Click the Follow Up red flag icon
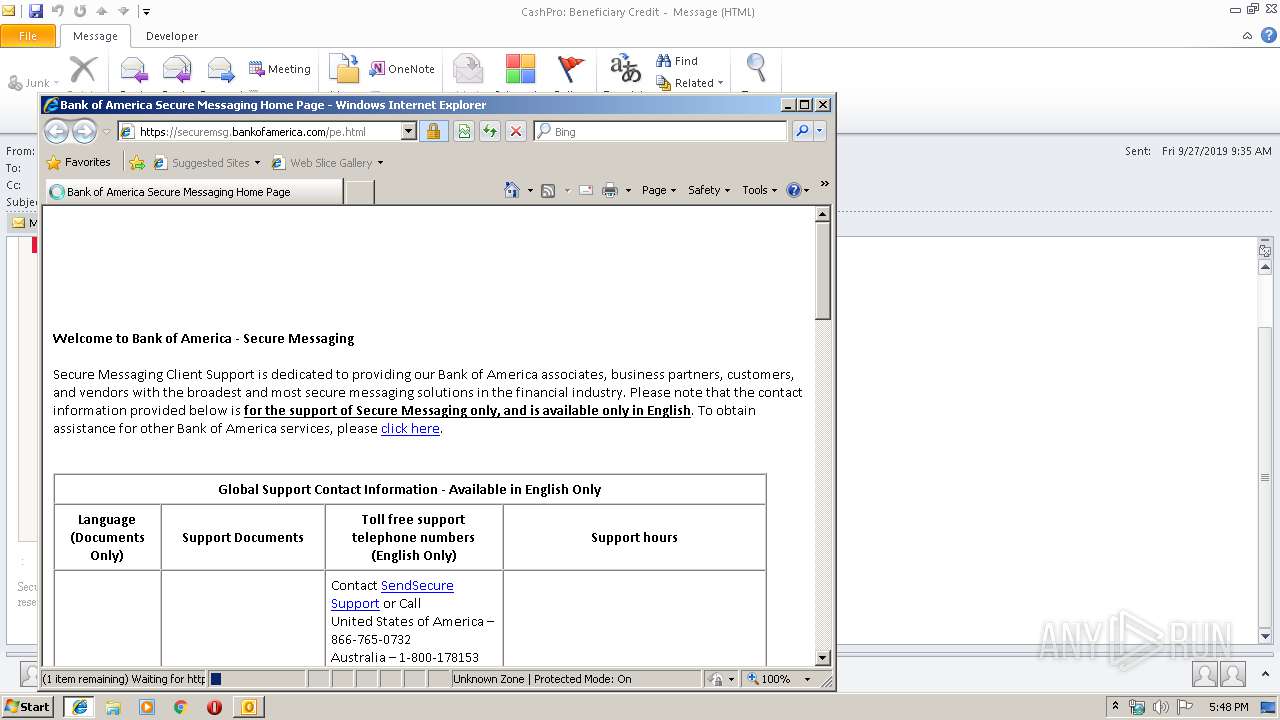 click(x=570, y=69)
